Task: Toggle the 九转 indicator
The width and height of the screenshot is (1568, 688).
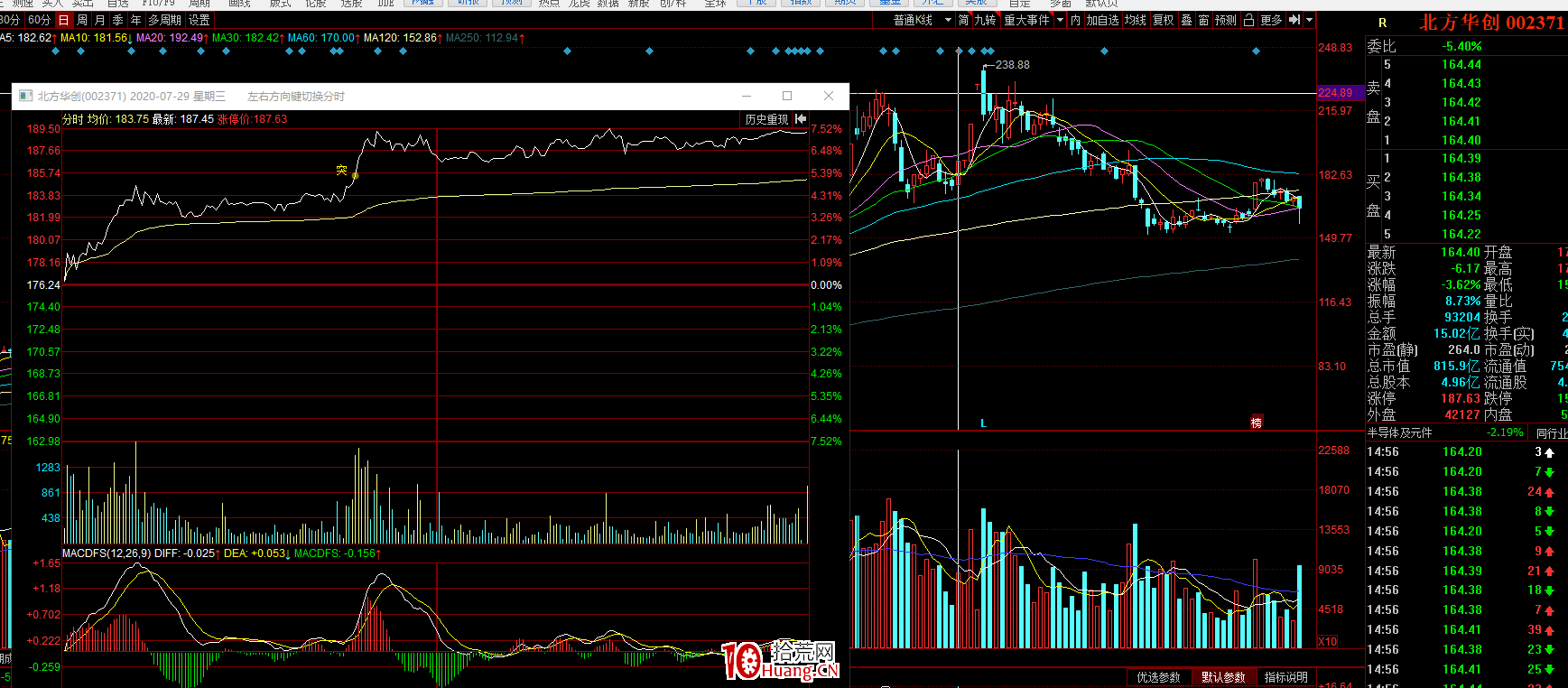Action: (x=986, y=20)
